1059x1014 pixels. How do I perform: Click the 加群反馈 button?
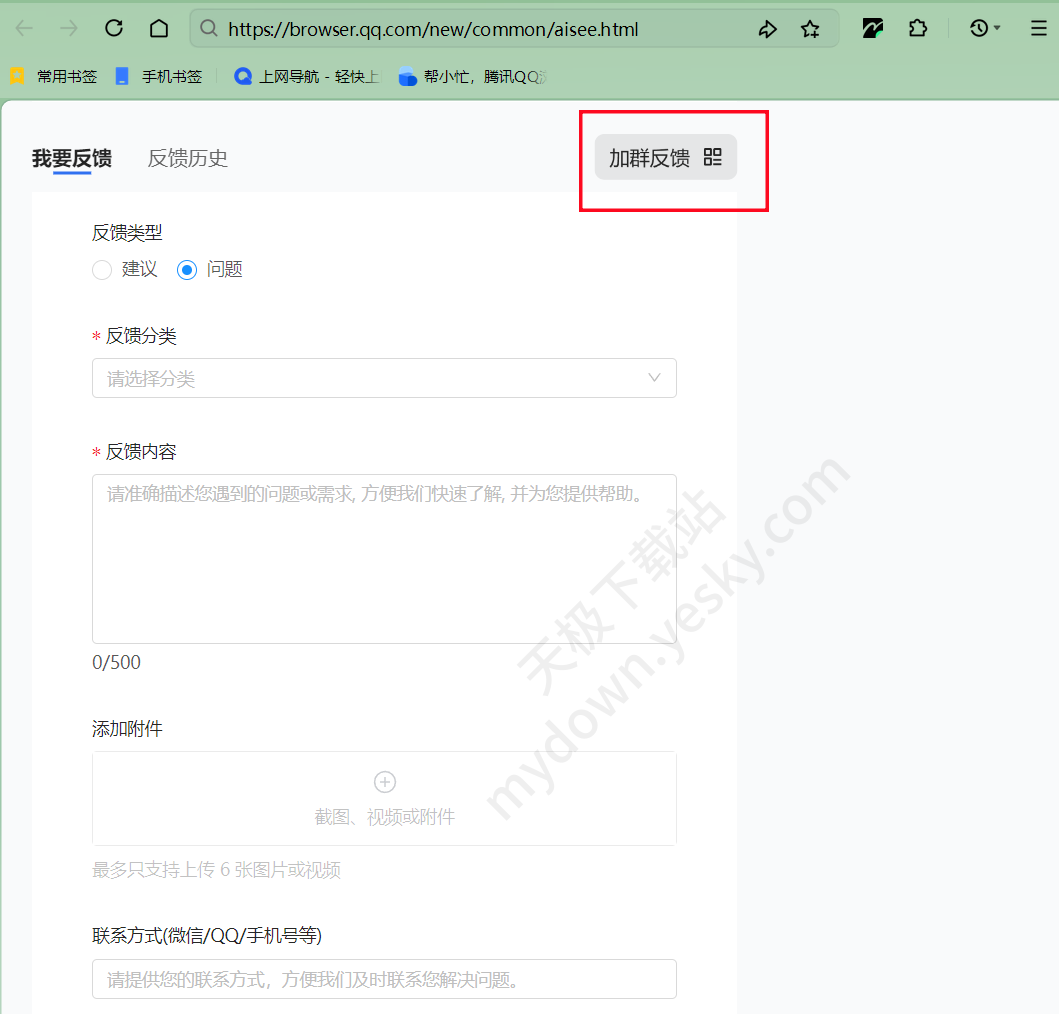point(665,157)
